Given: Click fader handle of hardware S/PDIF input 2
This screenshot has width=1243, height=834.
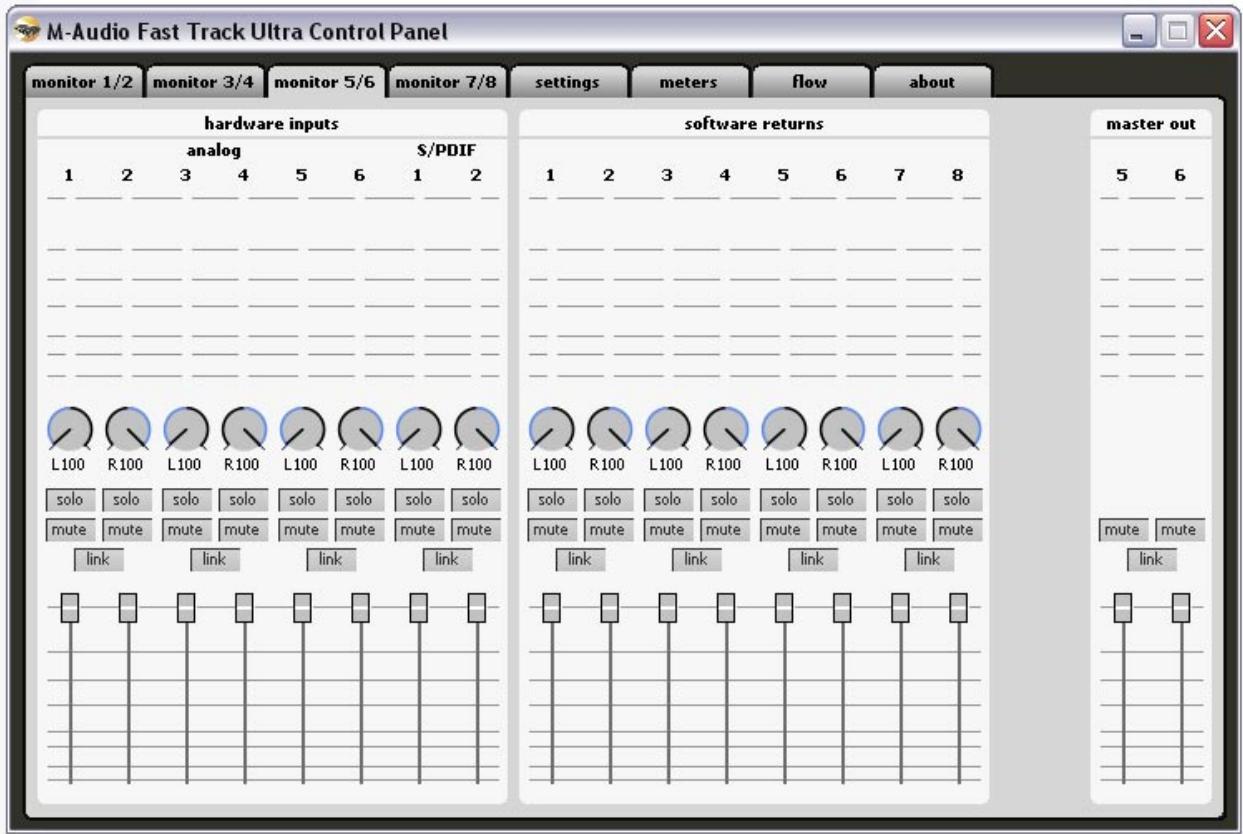Looking at the screenshot, I should click(x=476, y=607).
